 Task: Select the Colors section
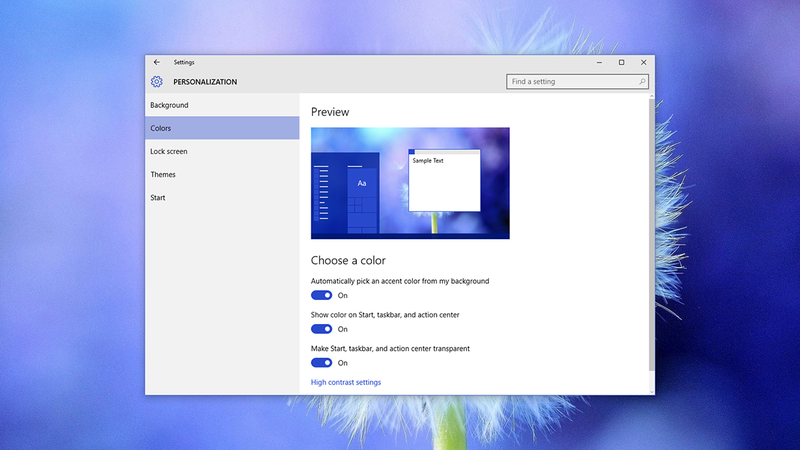click(x=222, y=128)
